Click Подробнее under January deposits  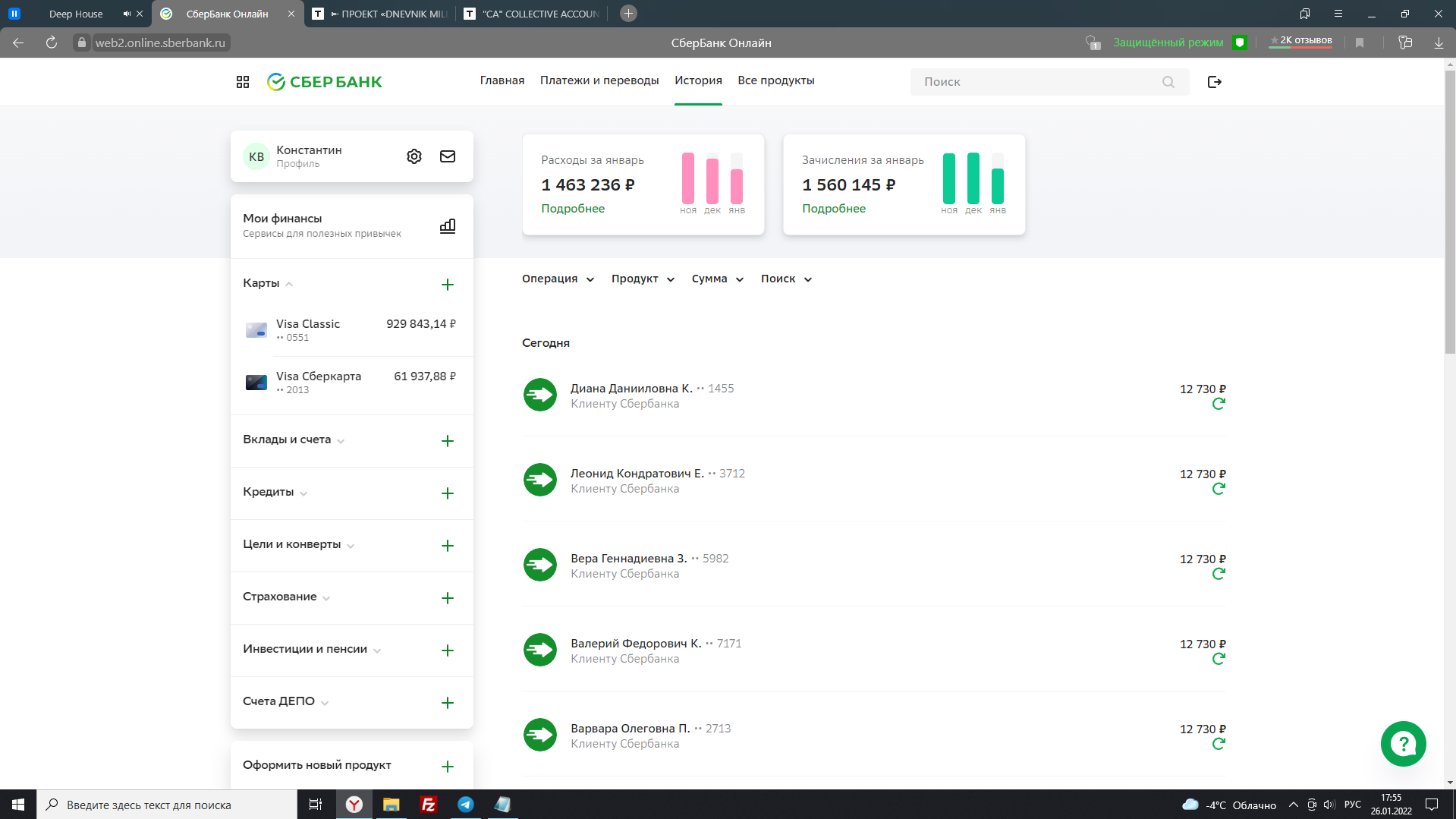tap(833, 209)
